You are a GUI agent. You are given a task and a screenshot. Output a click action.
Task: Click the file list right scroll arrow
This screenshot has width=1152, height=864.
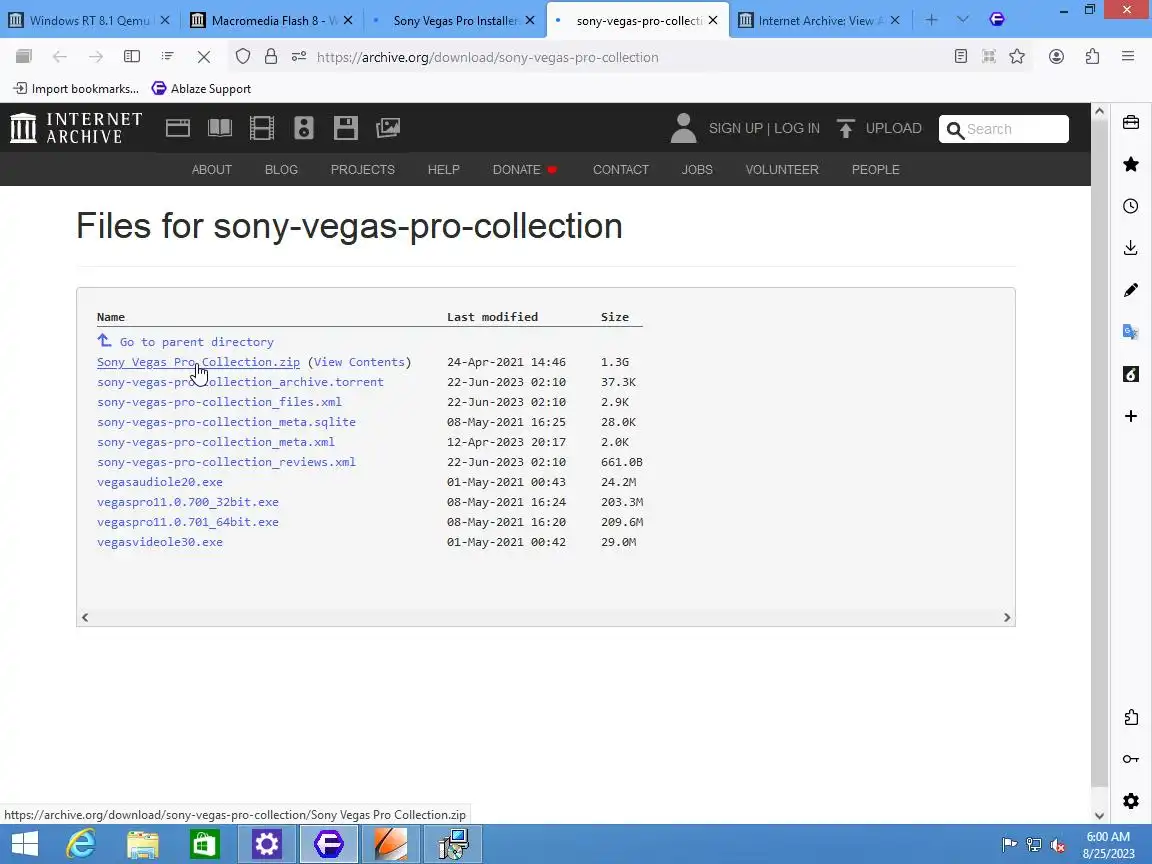(1007, 617)
